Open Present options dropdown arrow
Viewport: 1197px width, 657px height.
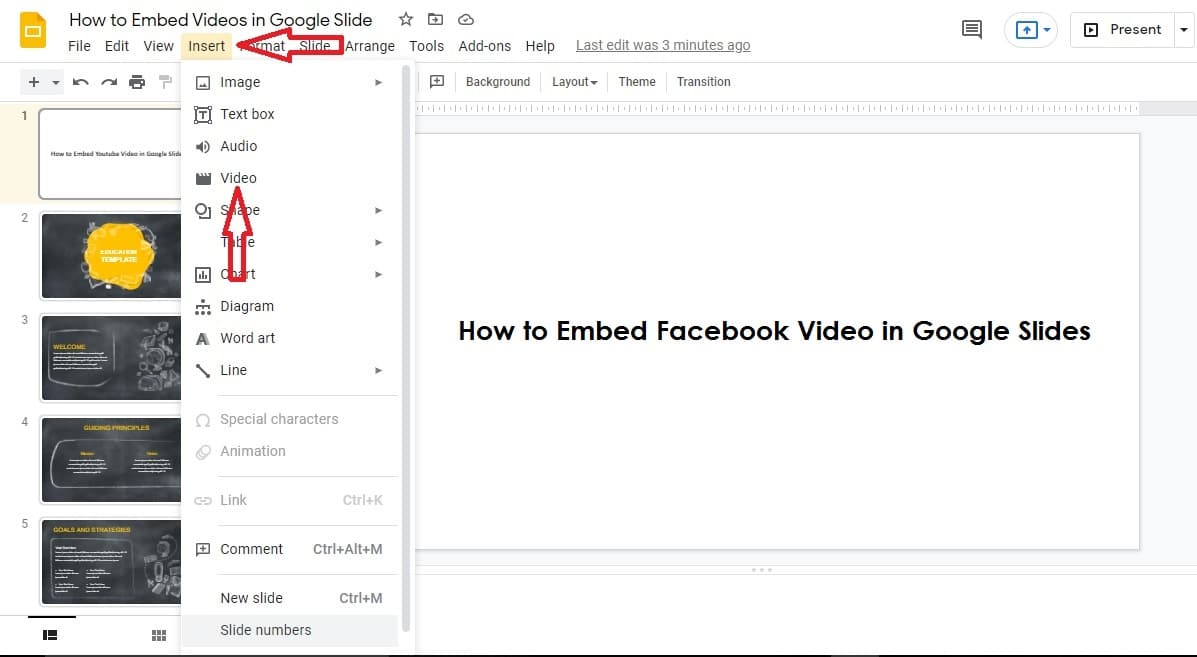point(1184,30)
